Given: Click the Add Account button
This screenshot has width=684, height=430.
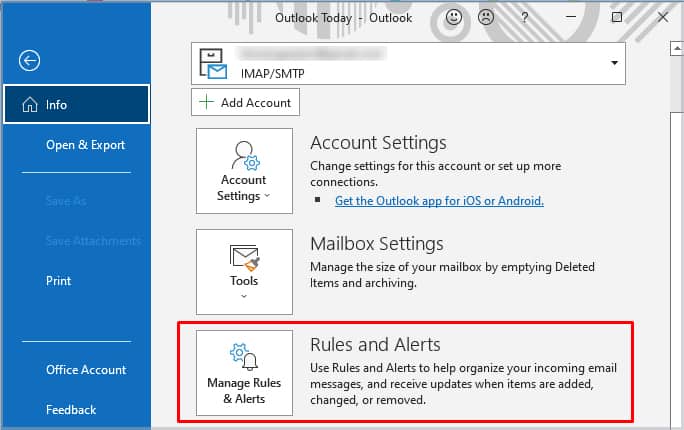Looking at the screenshot, I should (245, 102).
